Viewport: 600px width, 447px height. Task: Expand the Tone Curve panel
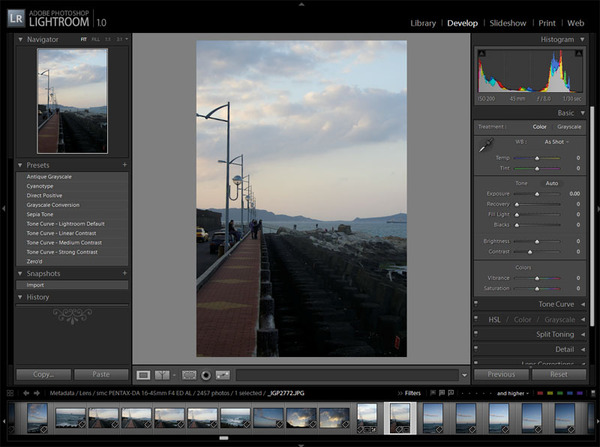tap(583, 304)
